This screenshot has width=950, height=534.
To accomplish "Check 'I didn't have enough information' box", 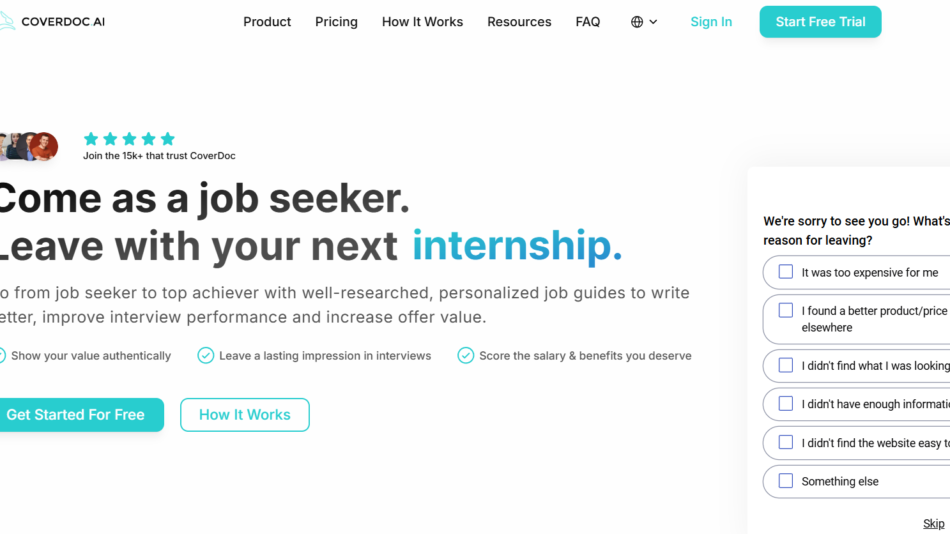I will [786, 404].
